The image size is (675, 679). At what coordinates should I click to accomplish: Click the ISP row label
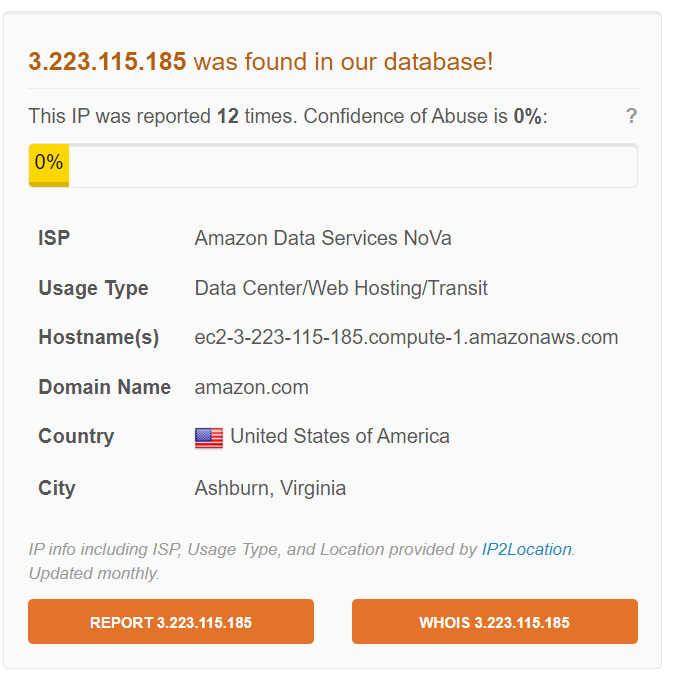pos(54,238)
